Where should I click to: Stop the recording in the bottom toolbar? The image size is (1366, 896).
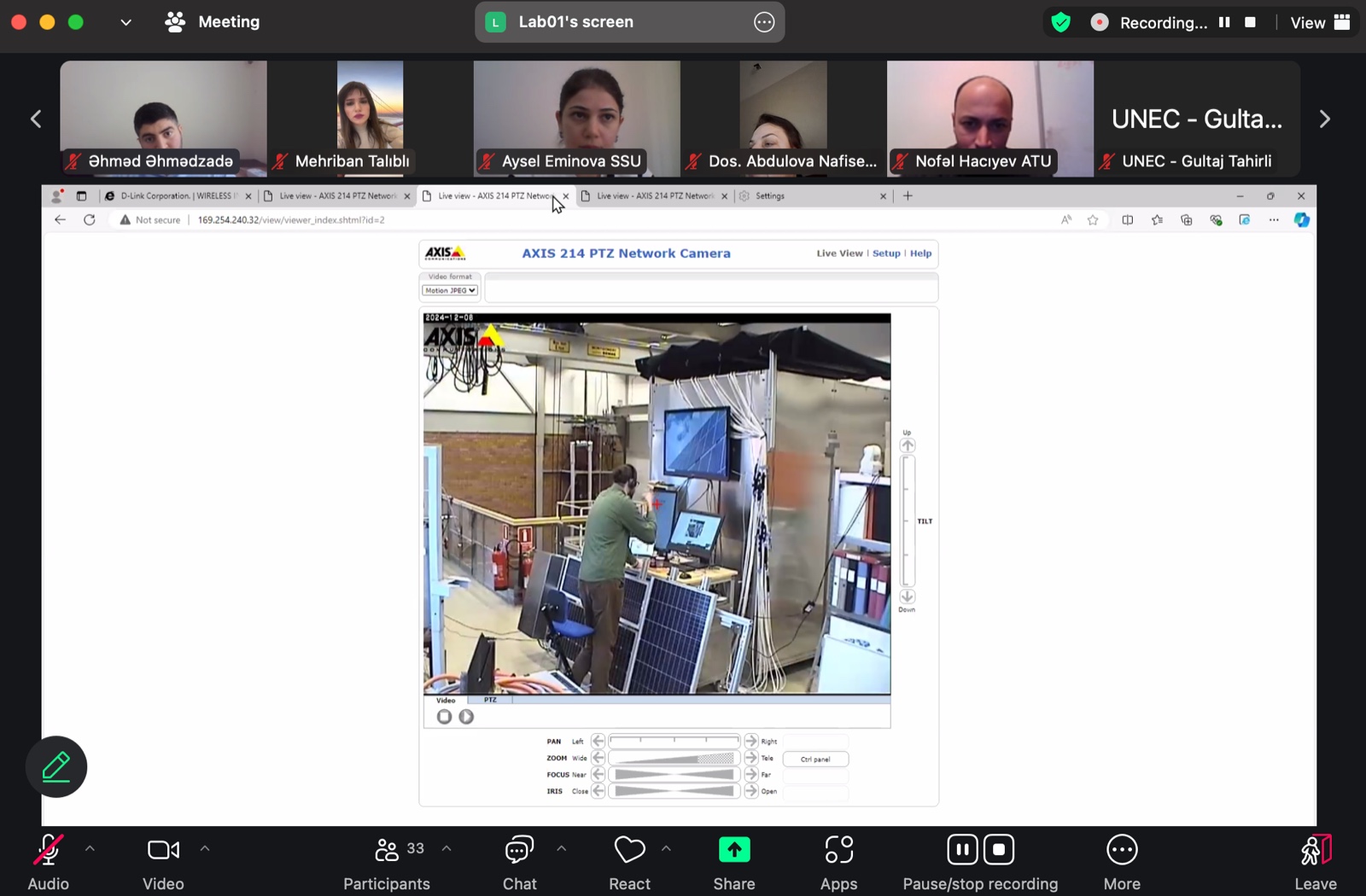(999, 850)
